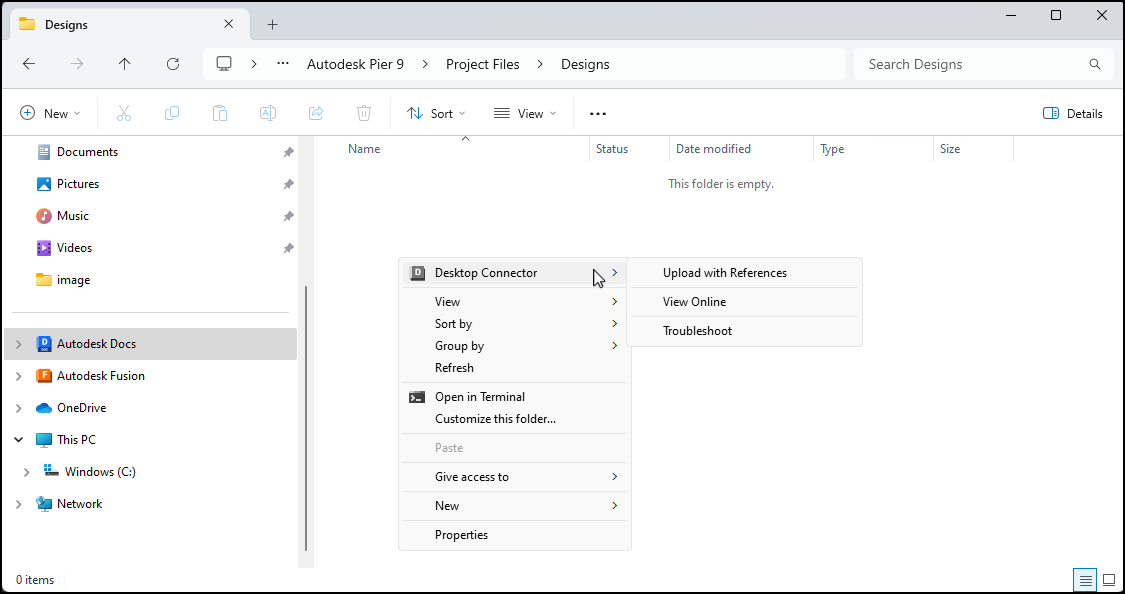Go up one folder level
1125x594 pixels.
point(124,64)
